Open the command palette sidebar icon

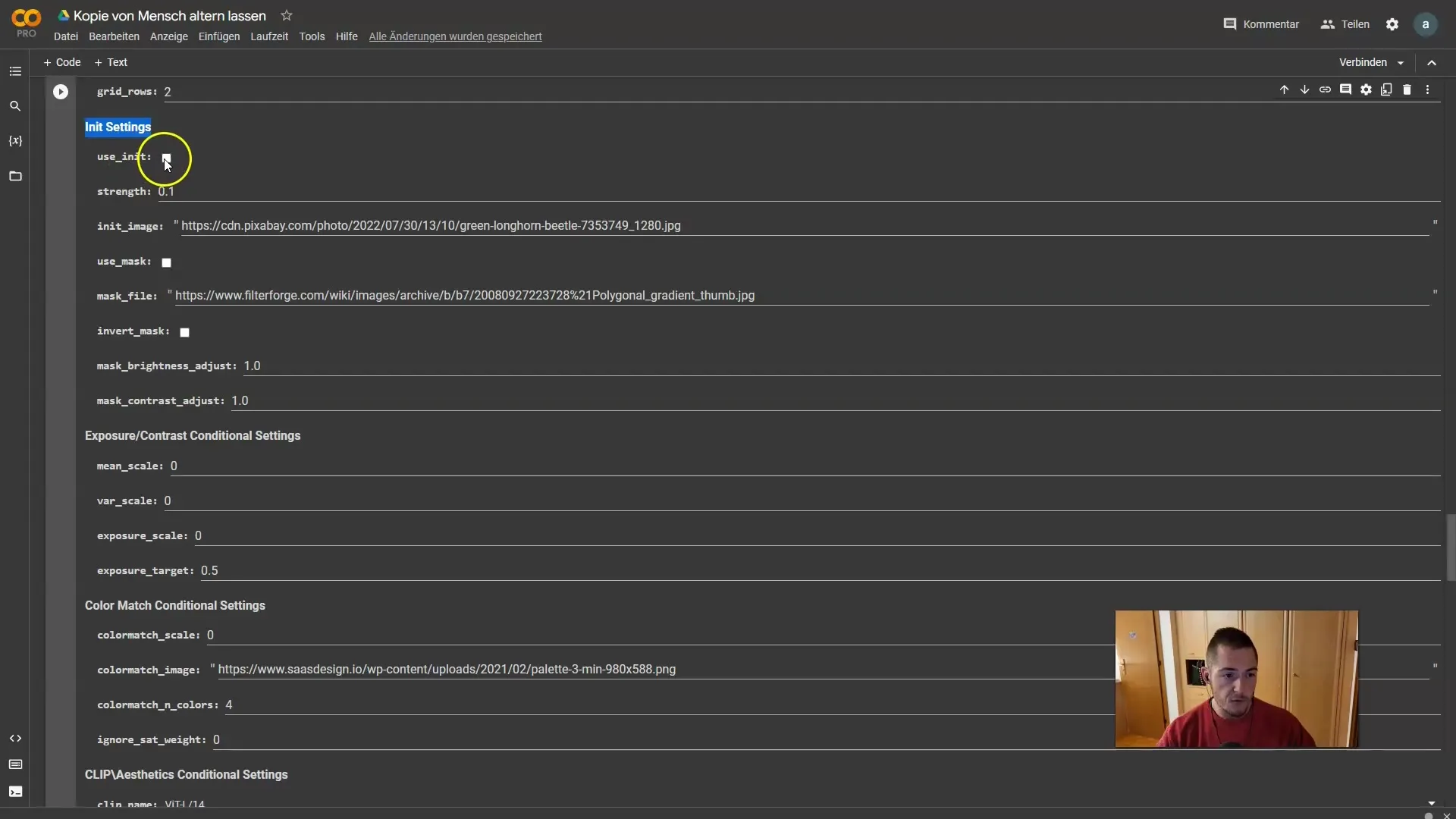pyautogui.click(x=15, y=764)
